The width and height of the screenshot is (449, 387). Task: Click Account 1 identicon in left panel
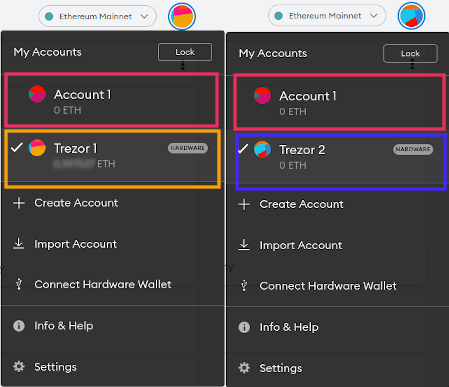[37, 94]
